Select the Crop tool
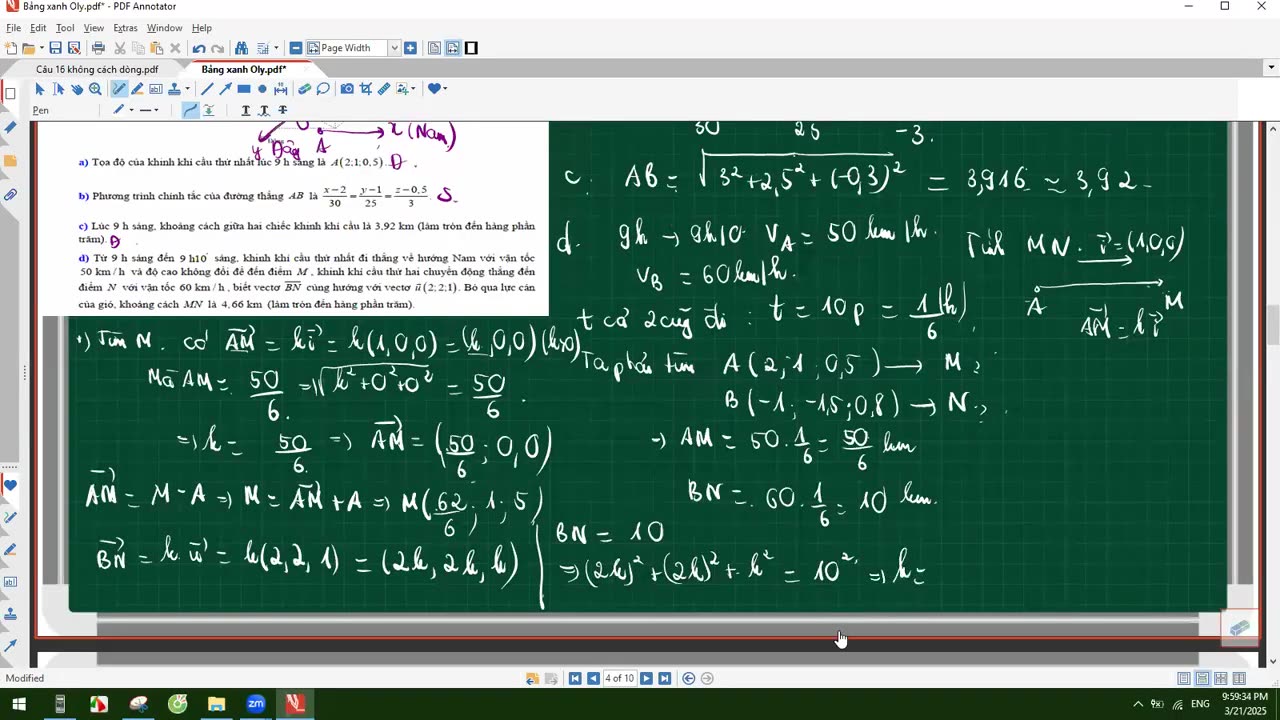Image resolution: width=1280 pixels, height=720 pixels. click(365, 89)
